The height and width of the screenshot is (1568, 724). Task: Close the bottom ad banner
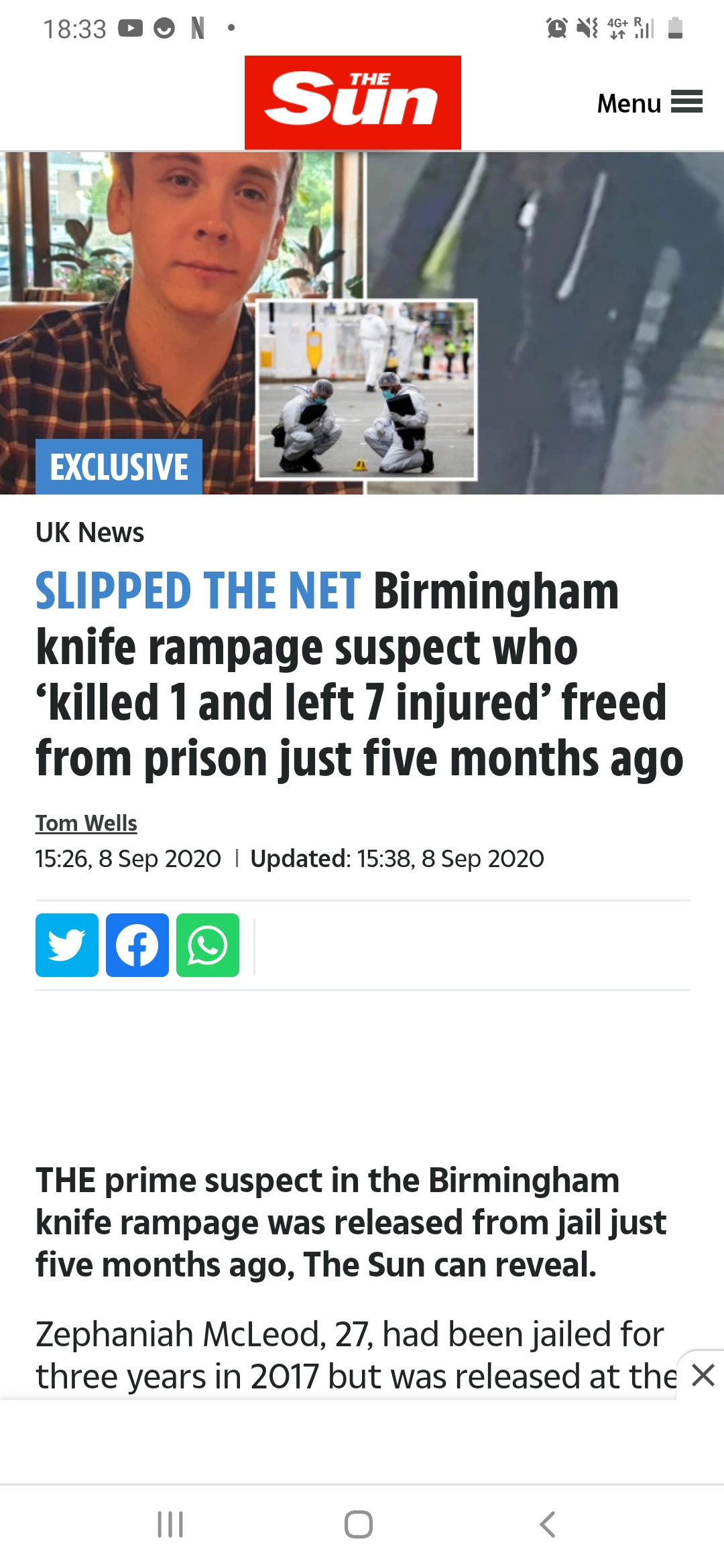click(x=703, y=1375)
